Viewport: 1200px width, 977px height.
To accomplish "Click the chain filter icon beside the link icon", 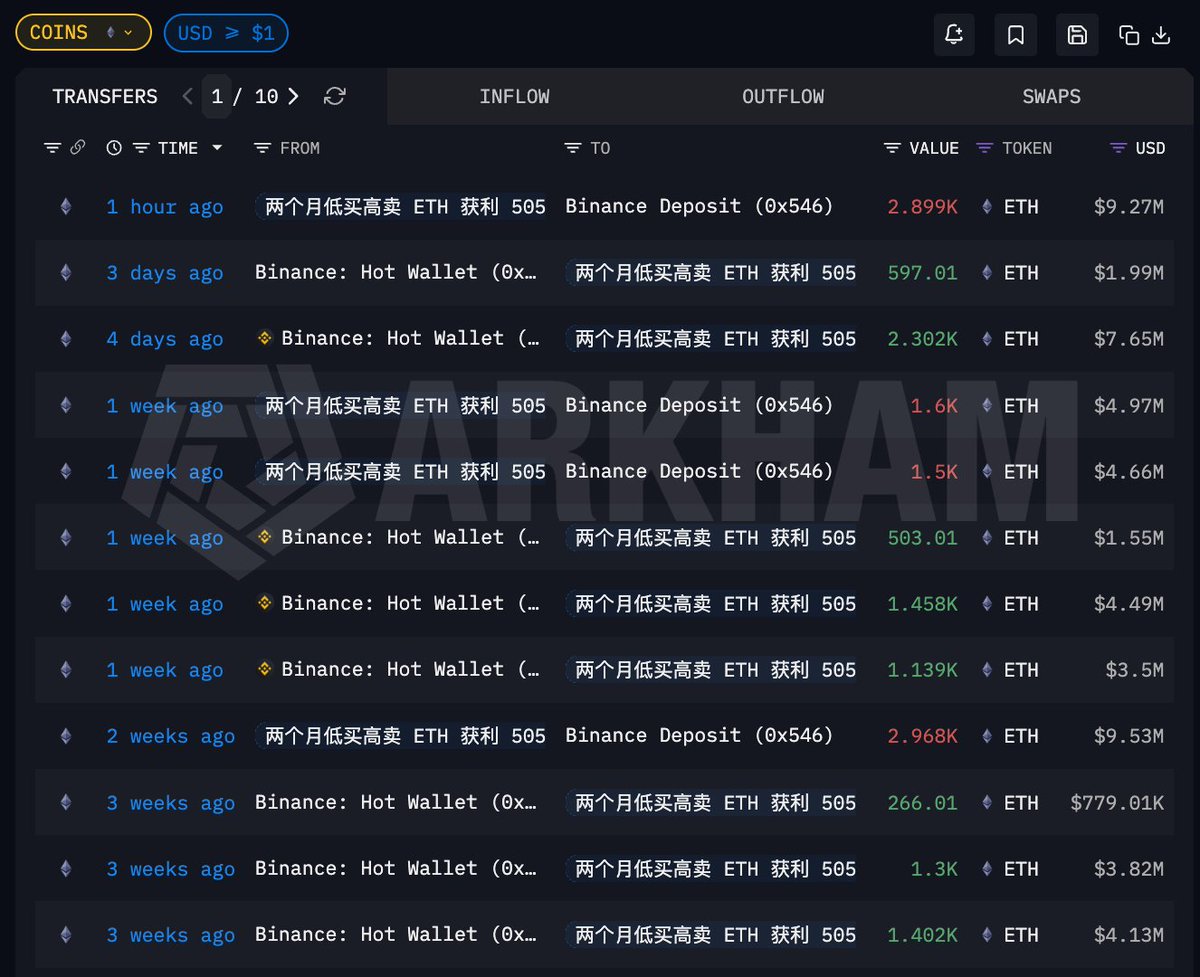I will (53, 148).
